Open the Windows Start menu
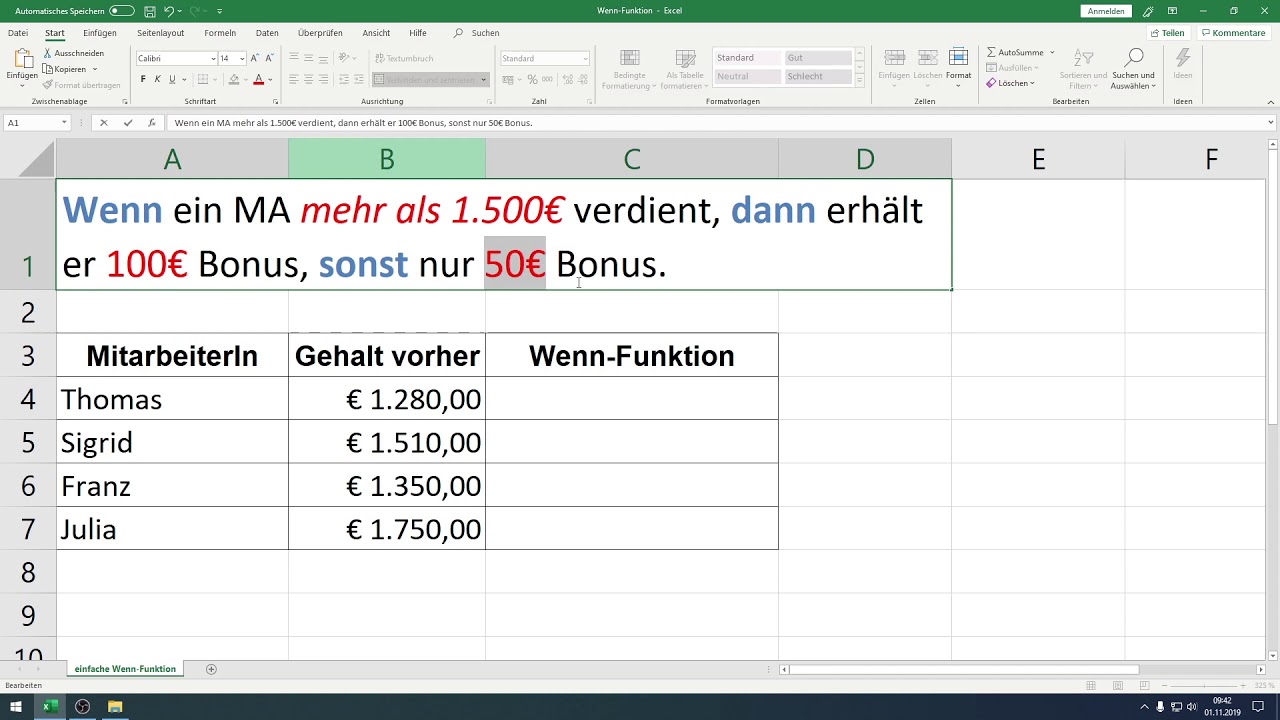Image resolution: width=1280 pixels, height=720 pixels. click(15, 706)
